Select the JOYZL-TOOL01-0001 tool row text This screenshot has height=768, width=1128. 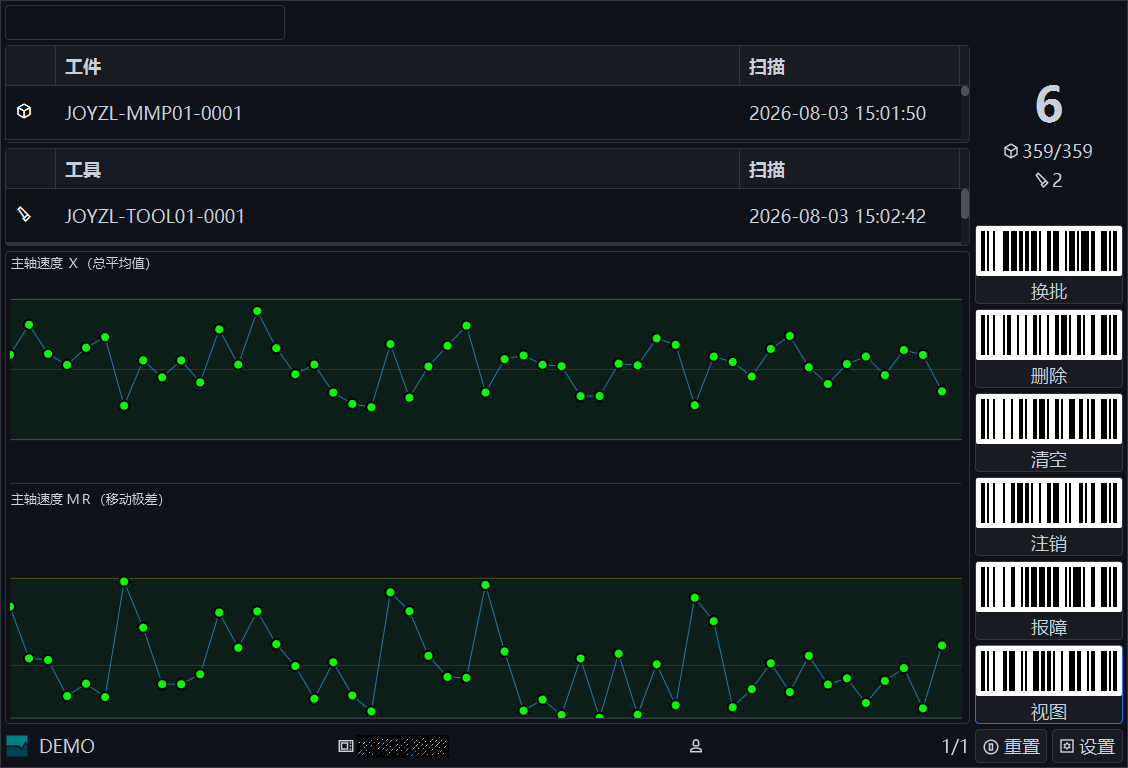[x=155, y=216]
